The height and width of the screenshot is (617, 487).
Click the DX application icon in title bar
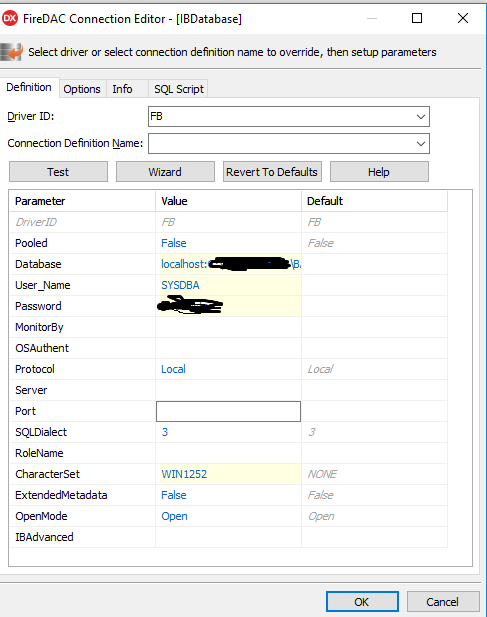(x=10, y=18)
